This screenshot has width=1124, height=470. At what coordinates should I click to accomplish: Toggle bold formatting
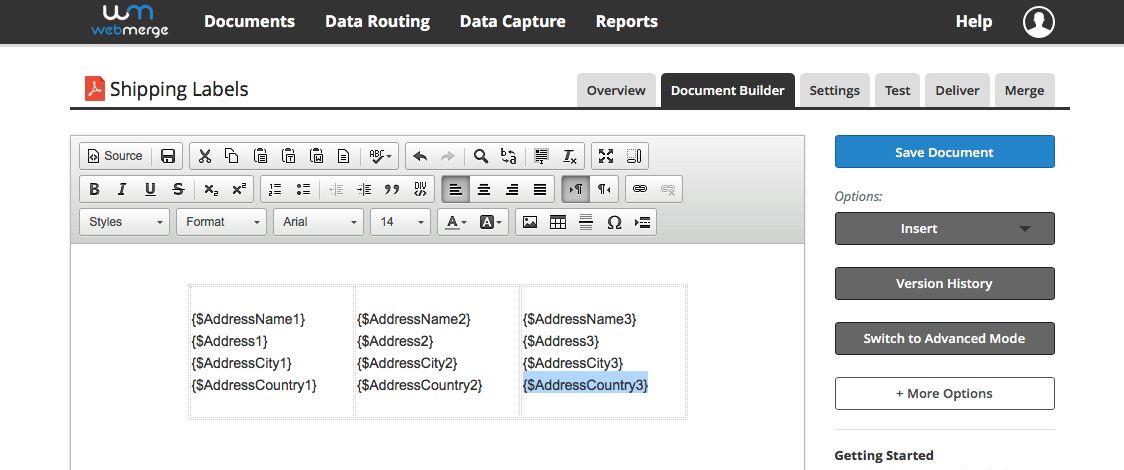tap(94, 189)
